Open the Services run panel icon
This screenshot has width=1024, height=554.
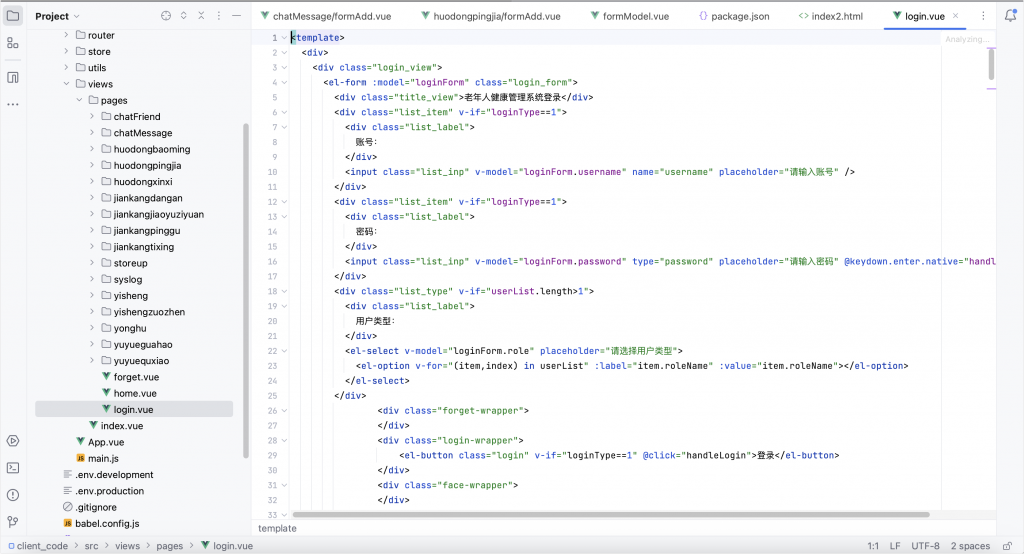point(13,440)
